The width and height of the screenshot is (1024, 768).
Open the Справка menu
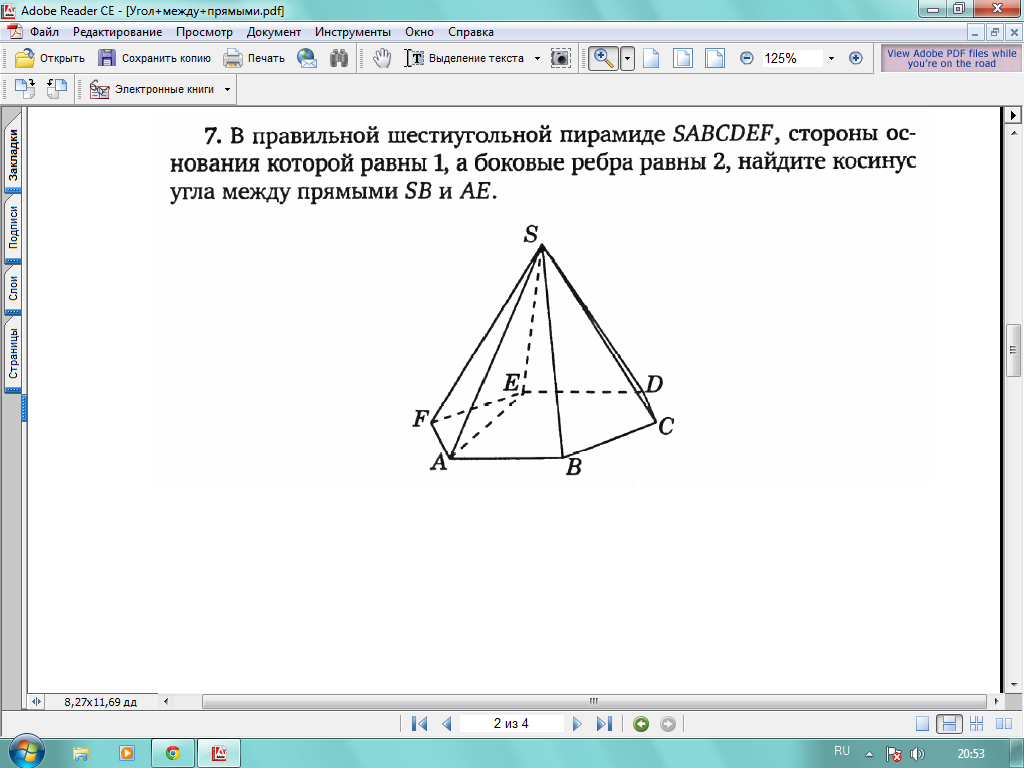click(x=471, y=31)
